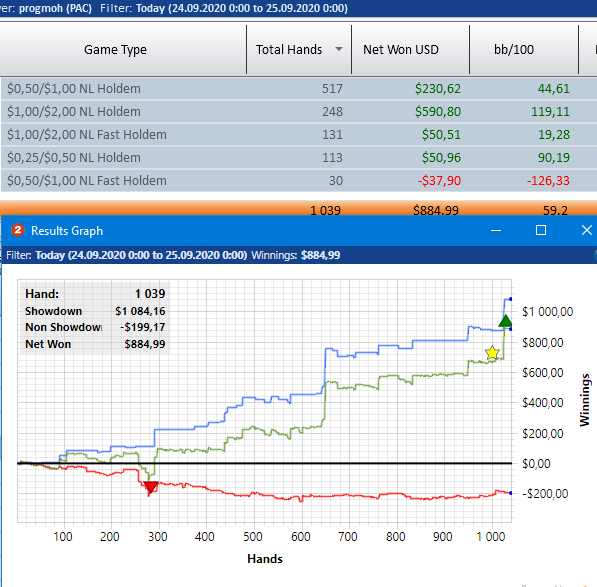Click the 248 total hands cell

[x=332, y=112]
